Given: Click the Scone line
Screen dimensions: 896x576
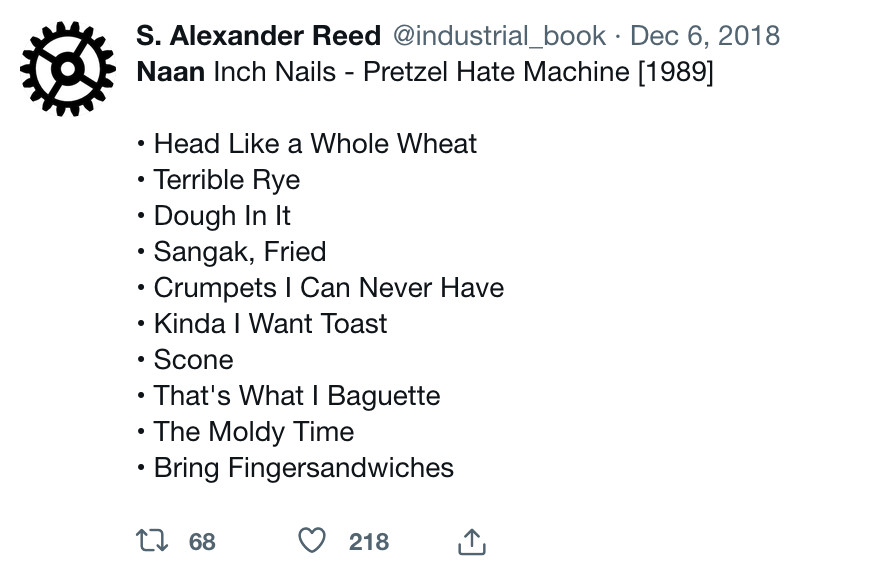Looking at the screenshot, I should click(x=193, y=360).
